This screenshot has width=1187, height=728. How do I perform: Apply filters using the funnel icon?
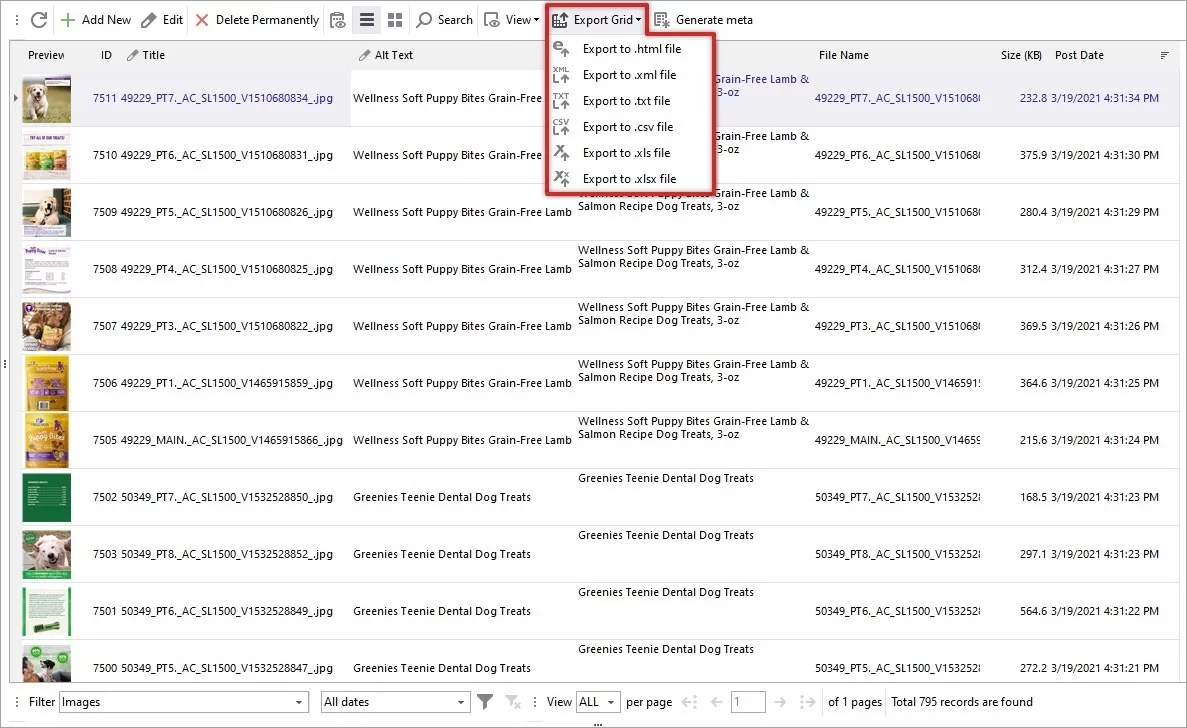[486, 701]
